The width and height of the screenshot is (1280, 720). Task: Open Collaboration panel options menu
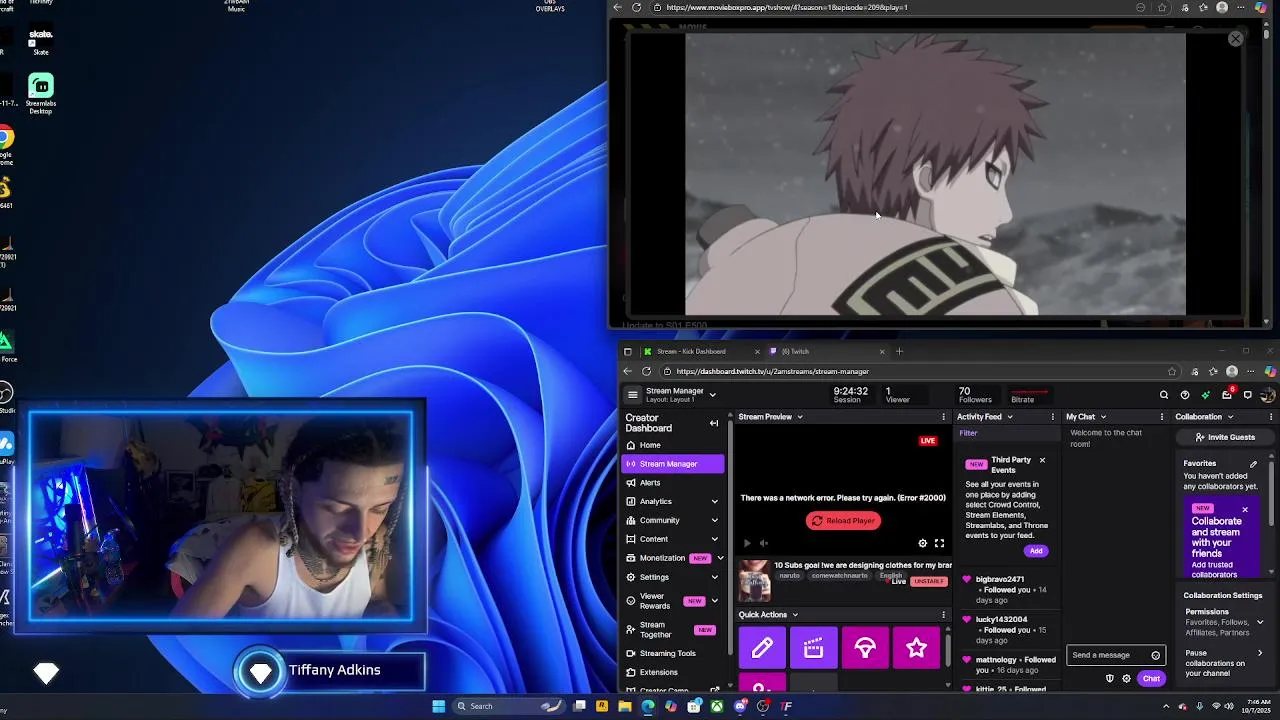point(1271,417)
